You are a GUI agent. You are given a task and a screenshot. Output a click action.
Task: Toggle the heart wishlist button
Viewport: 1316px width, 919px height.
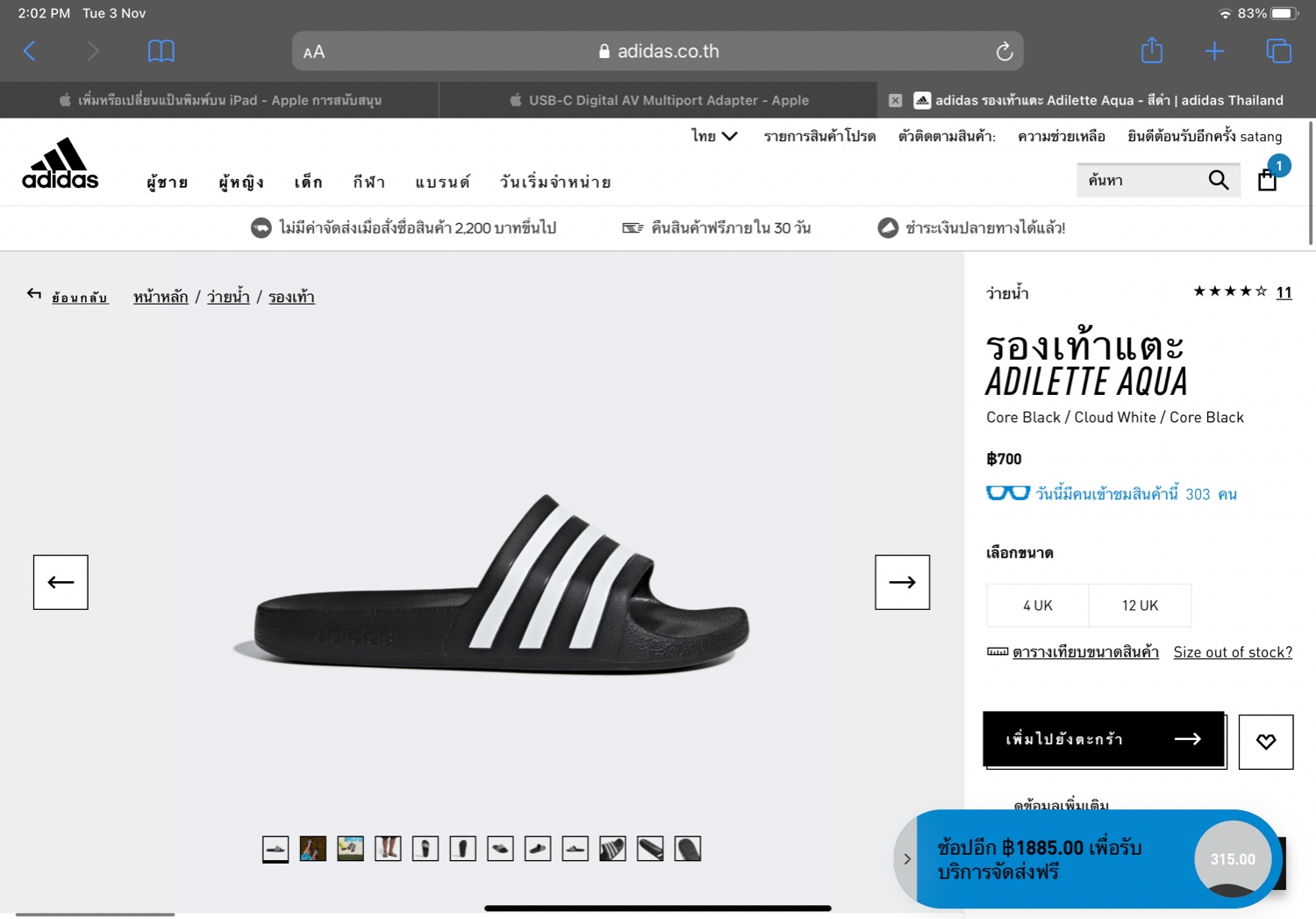coord(1265,742)
